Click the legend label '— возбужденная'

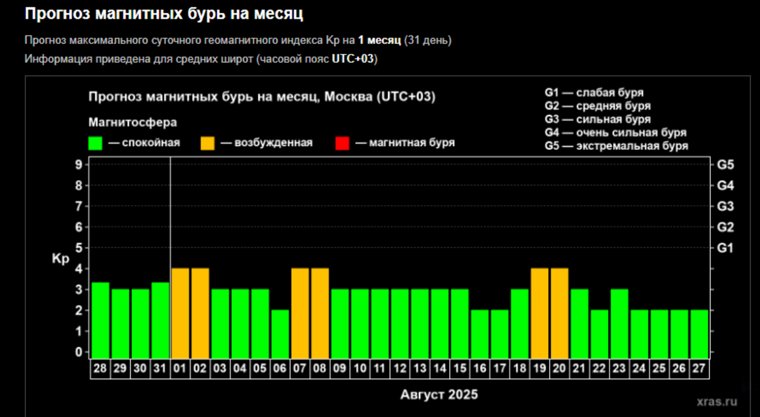coord(267,143)
